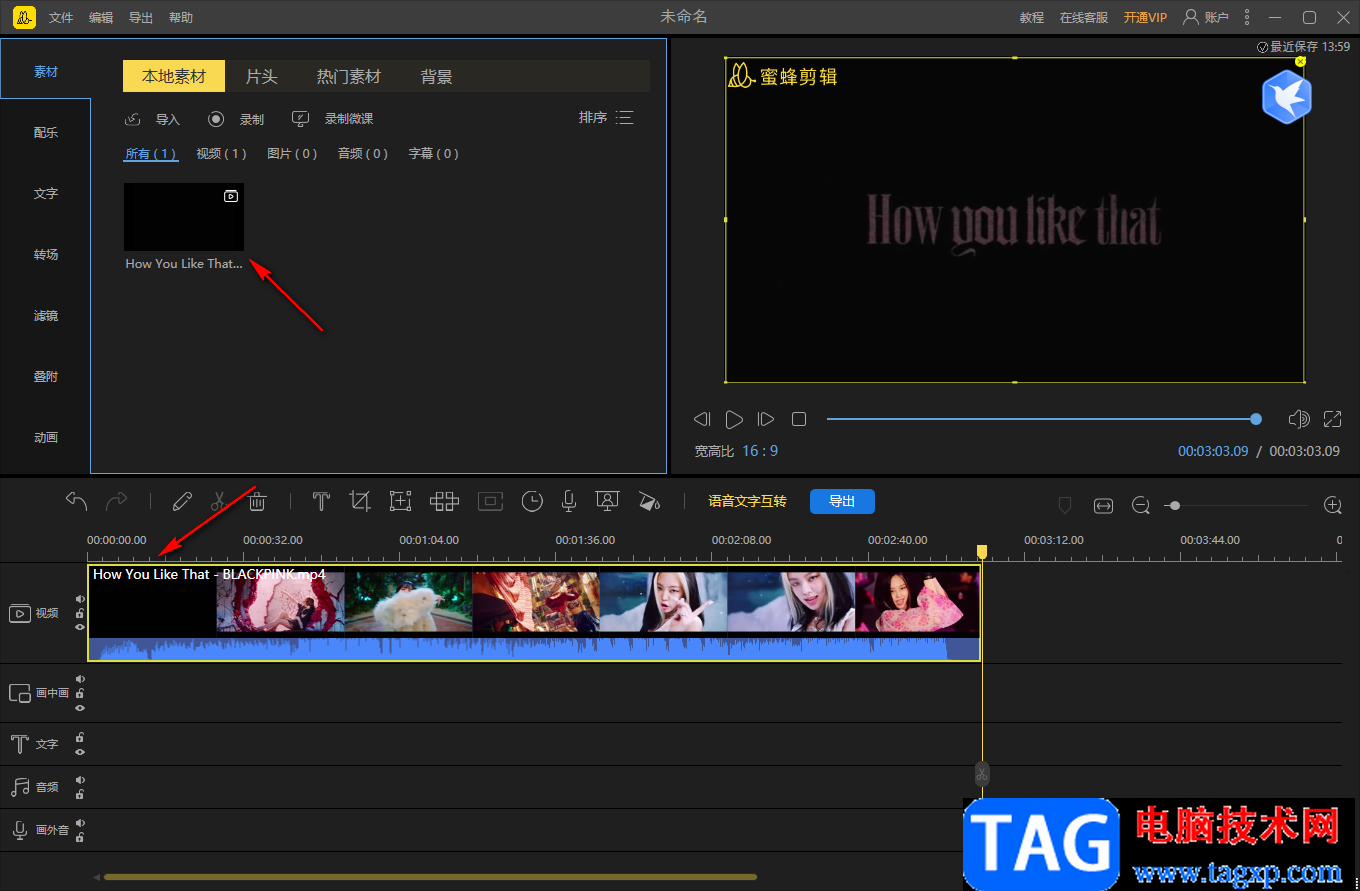Lock the 视频 track
This screenshot has width=1360, height=891.
coord(80,613)
